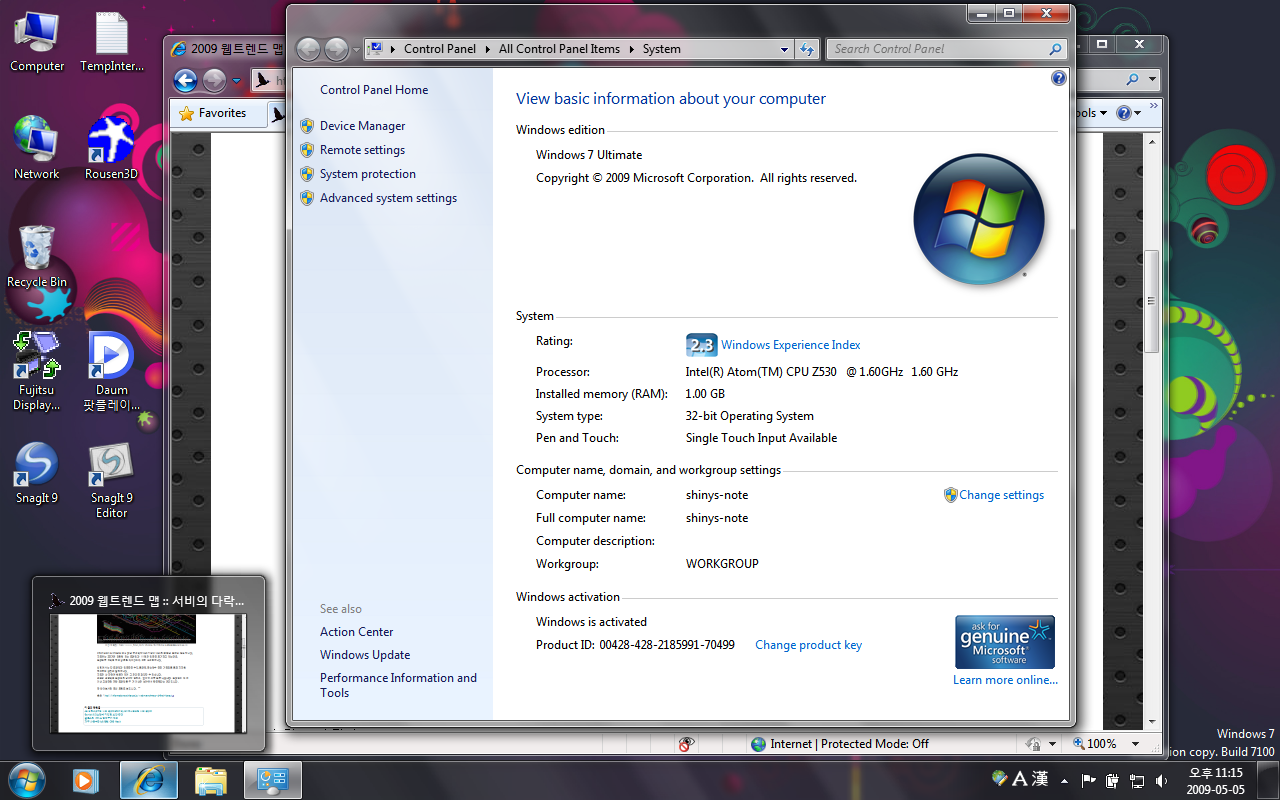Expand arrow after All Control Panel Items
1280x800 pixels.
[x=631, y=49]
